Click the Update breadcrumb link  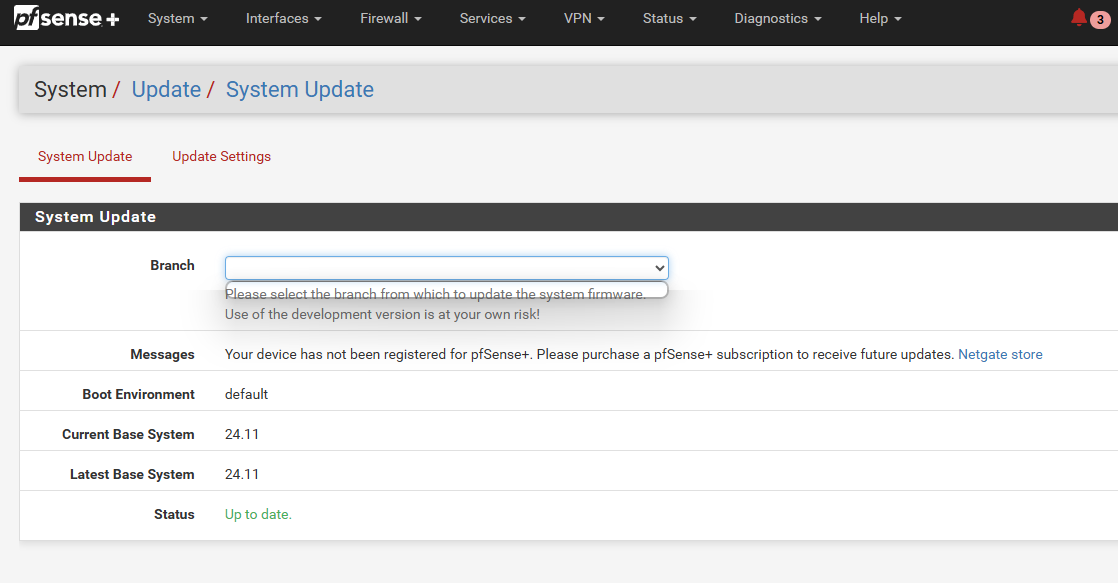[x=166, y=89]
